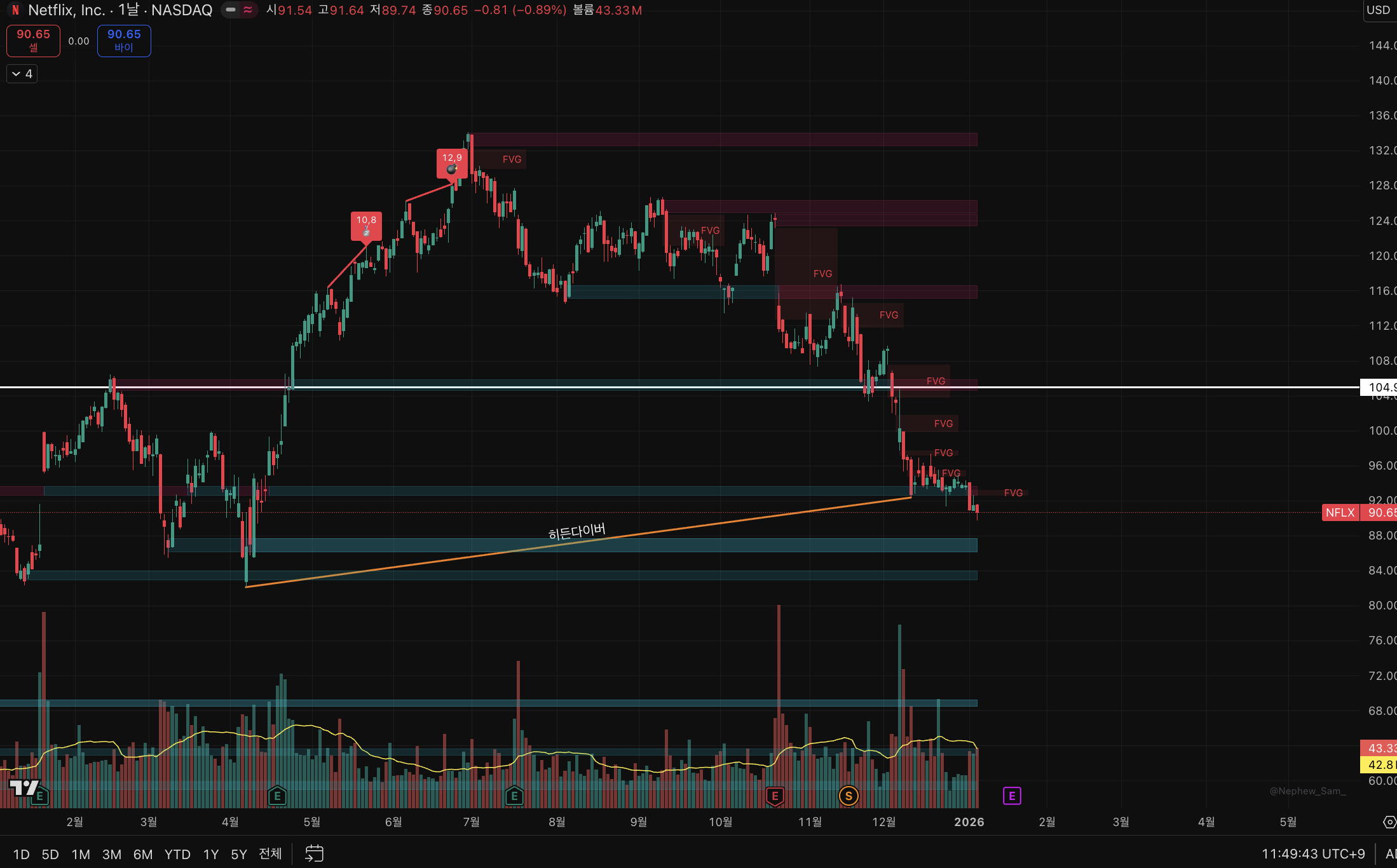The height and width of the screenshot is (868, 1397).
Task: Click the 10,8 red signal label
Action: pos(366,226)
